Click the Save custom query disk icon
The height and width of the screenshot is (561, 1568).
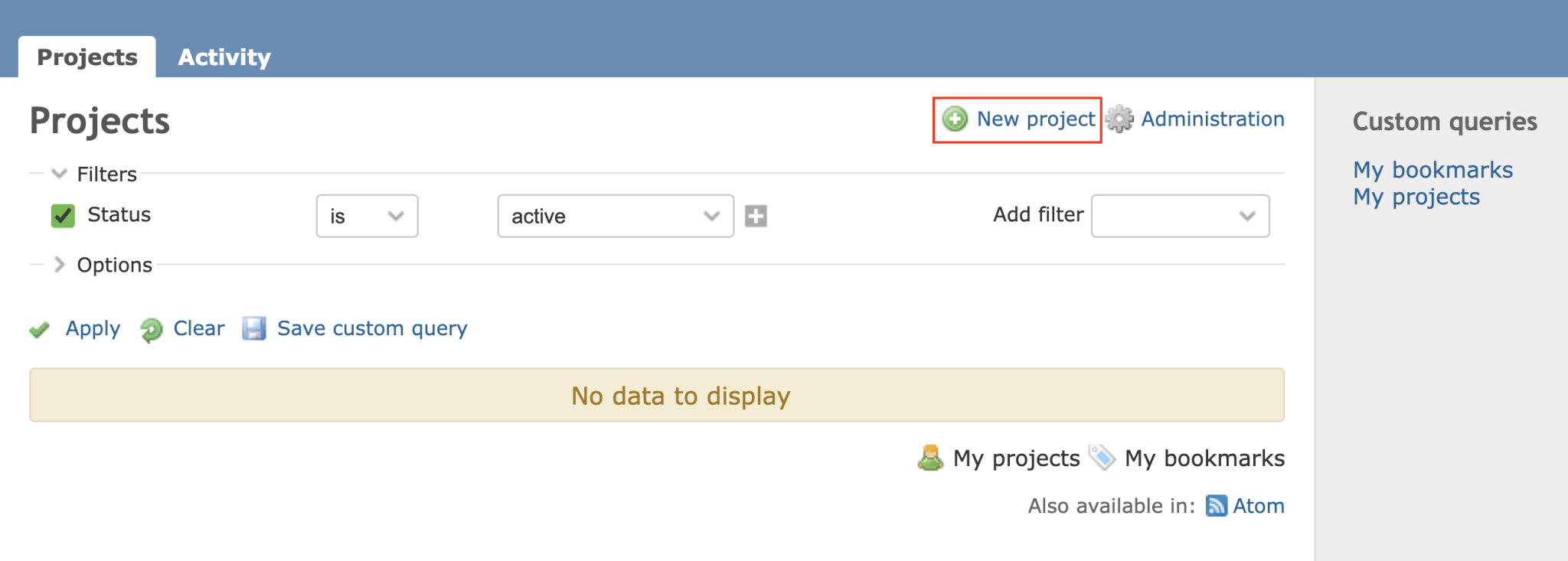[x=254, y=328]
